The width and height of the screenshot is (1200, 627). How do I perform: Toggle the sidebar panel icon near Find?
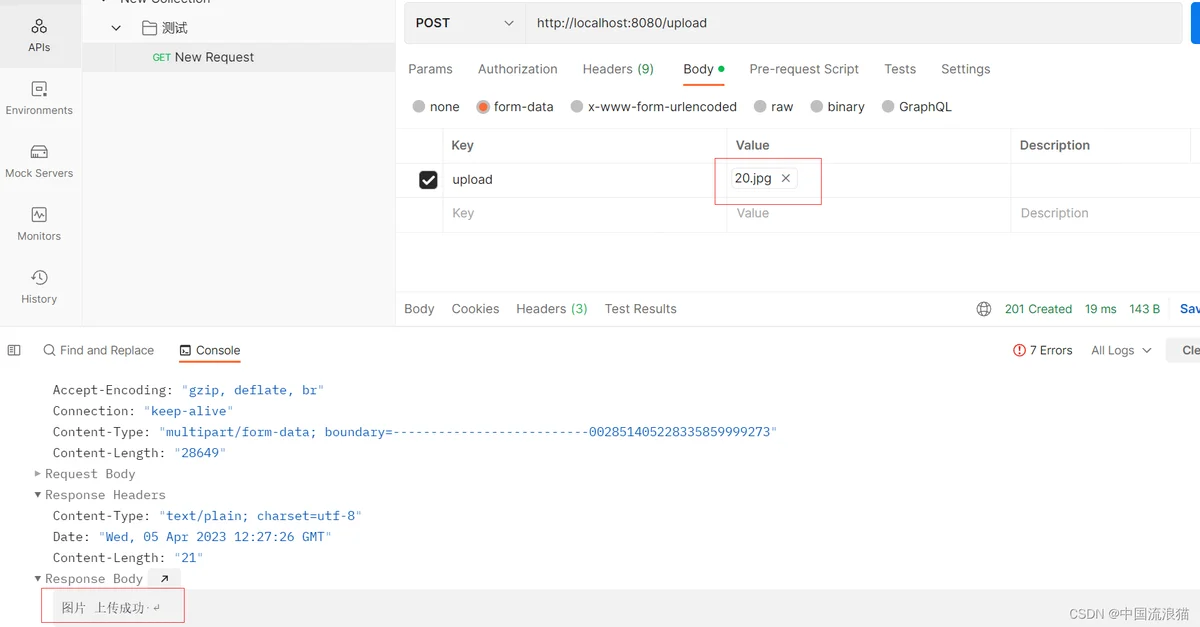click(14, 350)
